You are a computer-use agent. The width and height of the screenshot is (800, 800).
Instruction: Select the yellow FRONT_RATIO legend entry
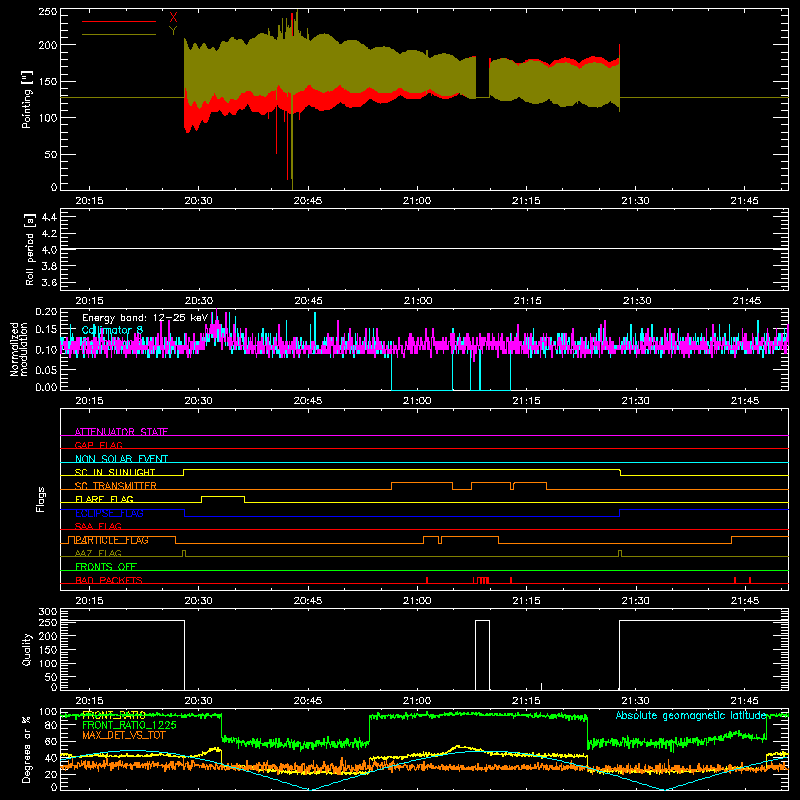point(114,715)
